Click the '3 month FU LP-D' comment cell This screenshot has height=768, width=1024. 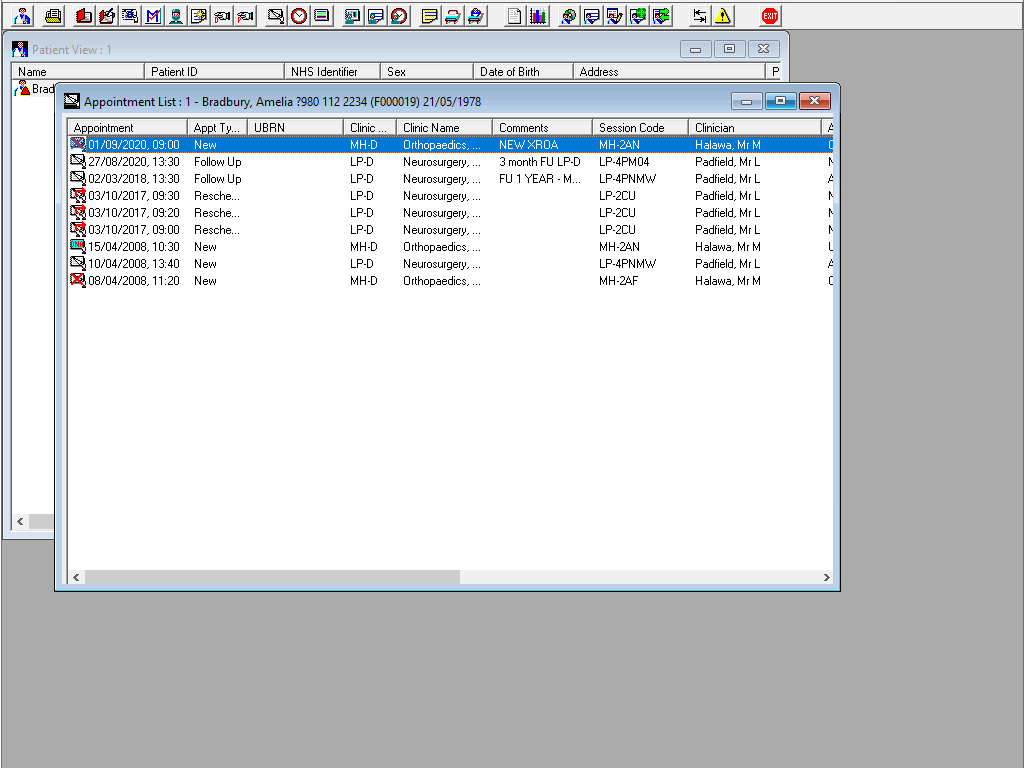coord(539,161)
